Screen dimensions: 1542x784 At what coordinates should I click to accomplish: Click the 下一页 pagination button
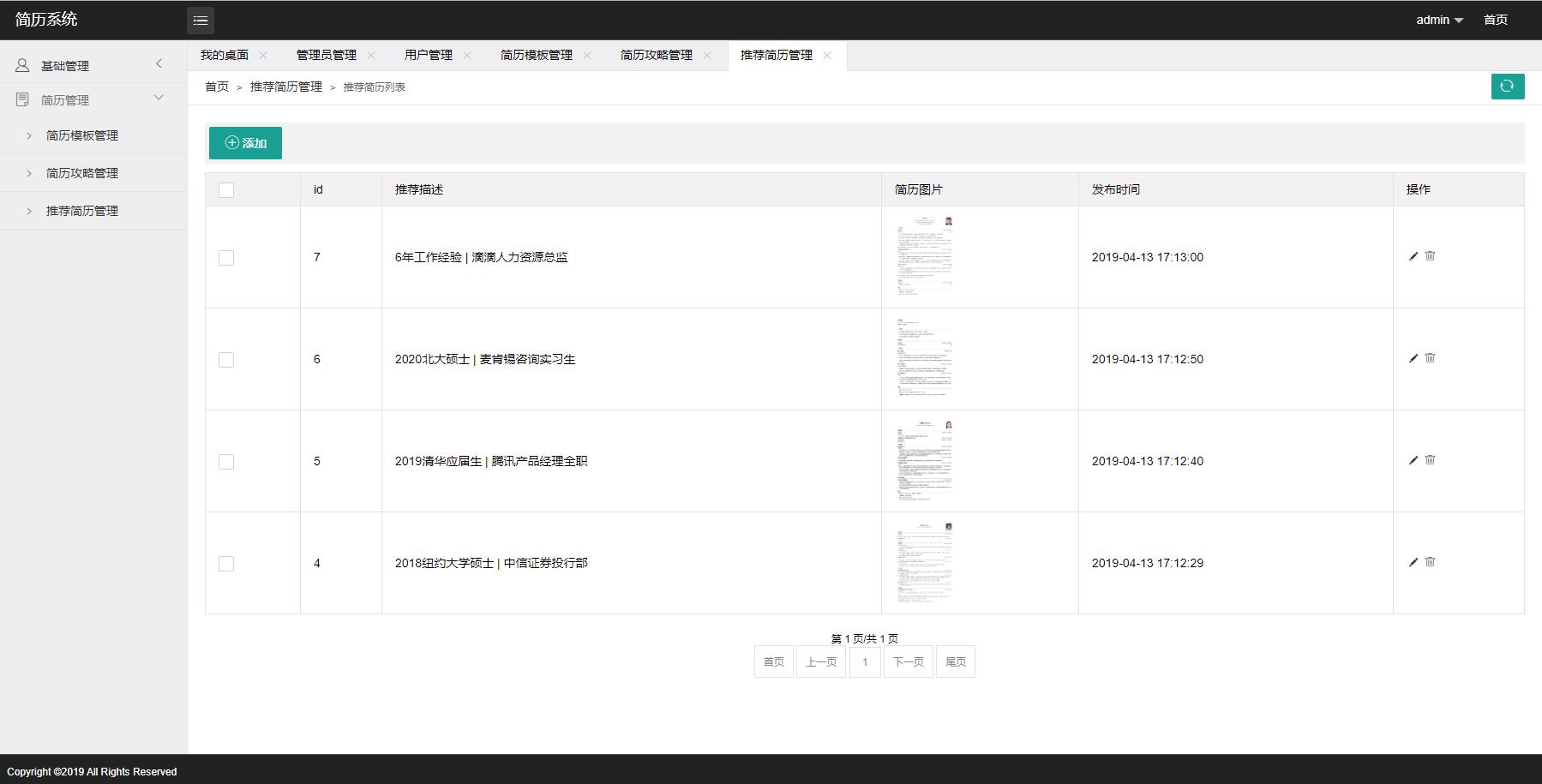(909, 661)
